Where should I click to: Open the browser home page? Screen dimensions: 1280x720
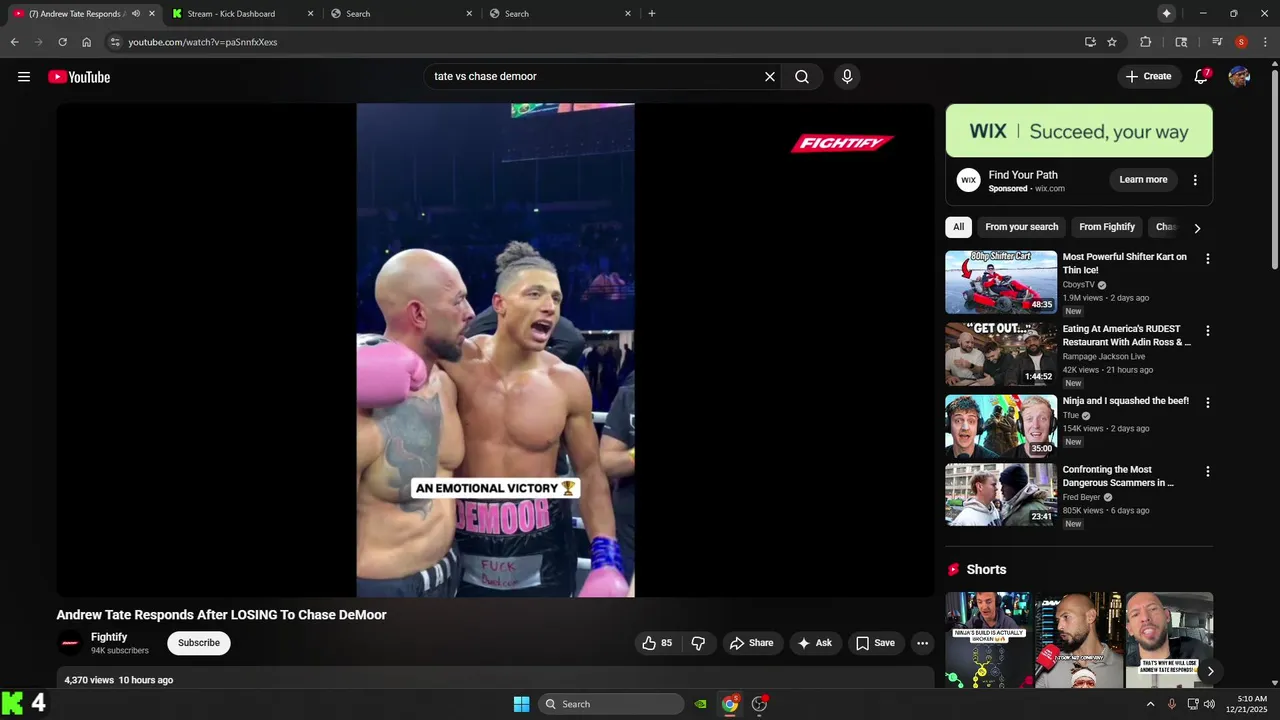[x=87, y=42]
